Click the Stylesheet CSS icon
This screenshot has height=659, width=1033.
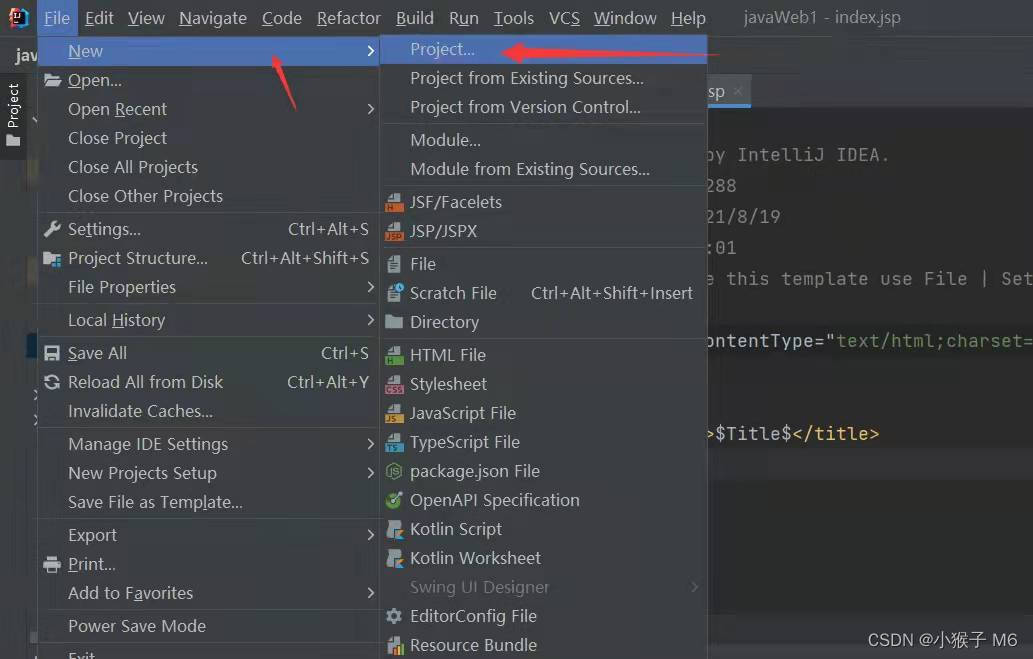[394, 384]
